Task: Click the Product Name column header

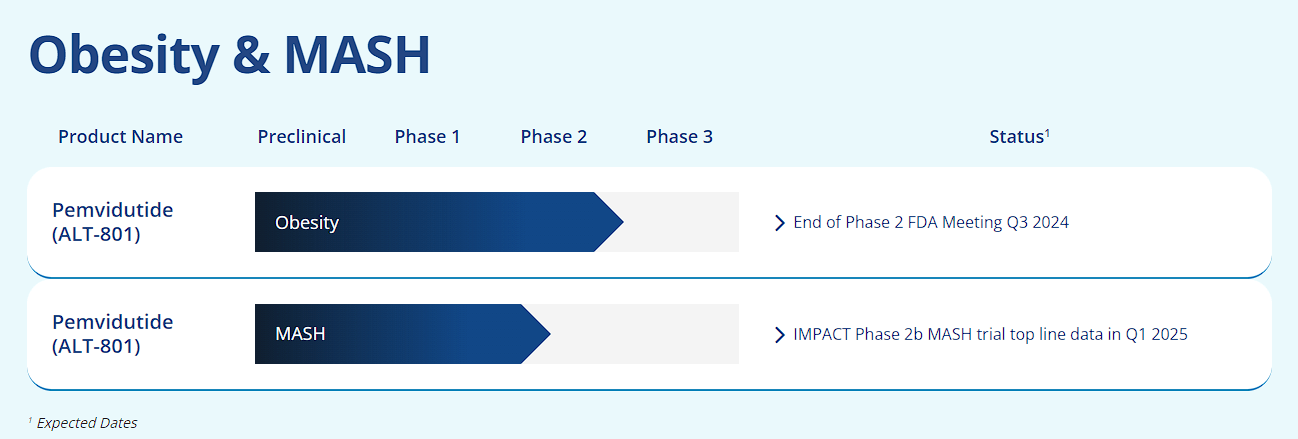Action: coord(120,137)
